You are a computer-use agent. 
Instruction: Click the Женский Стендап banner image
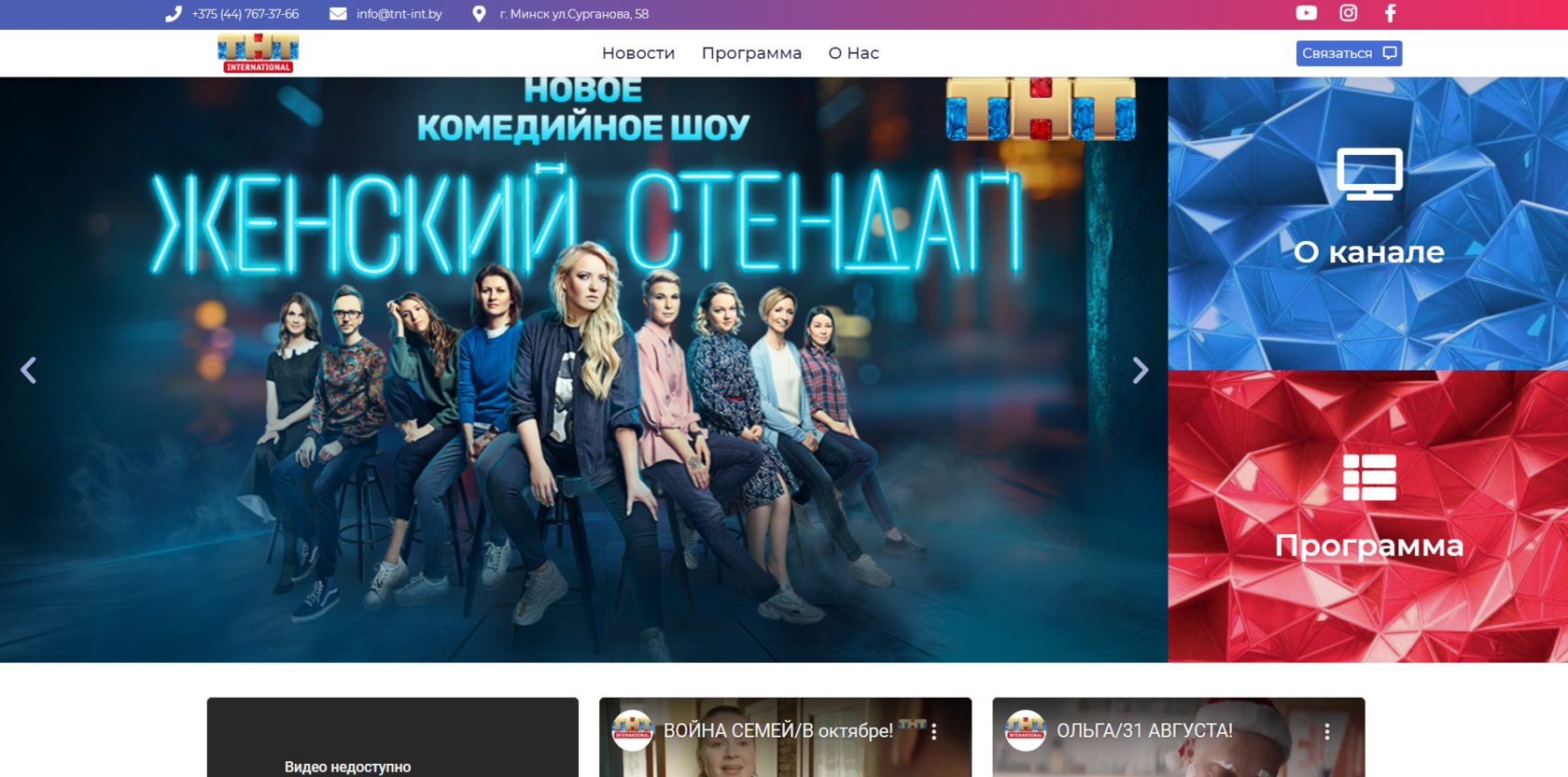(x=583, y=370)
